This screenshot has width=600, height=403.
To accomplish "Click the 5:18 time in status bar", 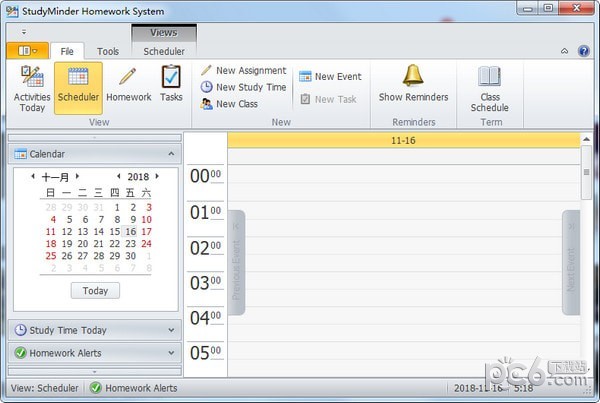I will 523,388.
